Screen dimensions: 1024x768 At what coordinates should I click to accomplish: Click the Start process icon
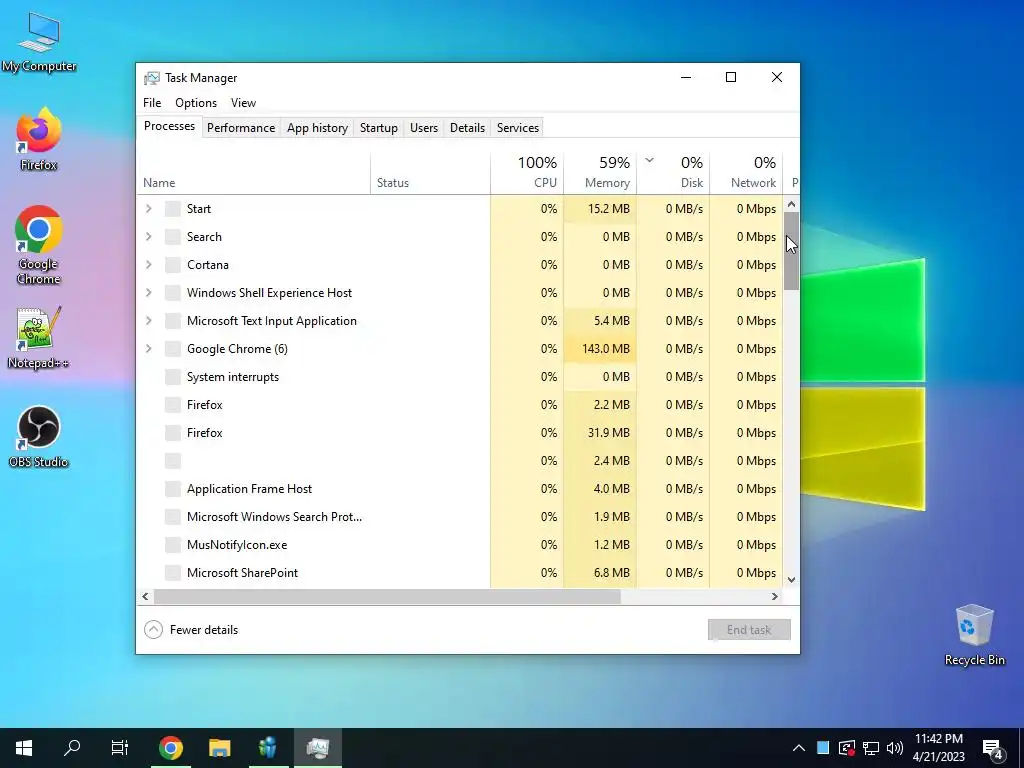[172, 209]
